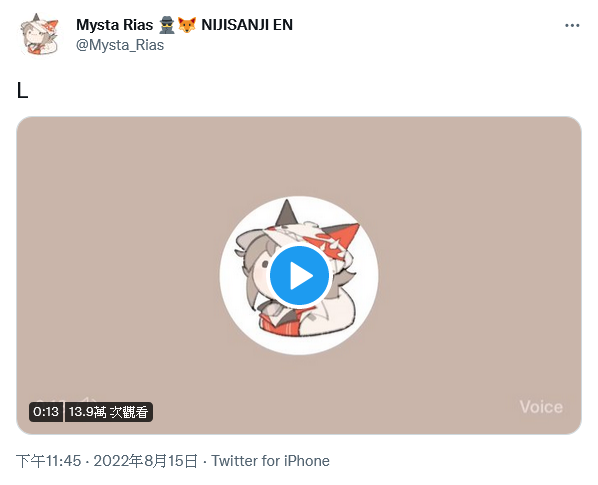Open the 下午11:45 timestamp link
Viewport: 598px width, 485px height.
pyautogui.click(x=48, y=461)
